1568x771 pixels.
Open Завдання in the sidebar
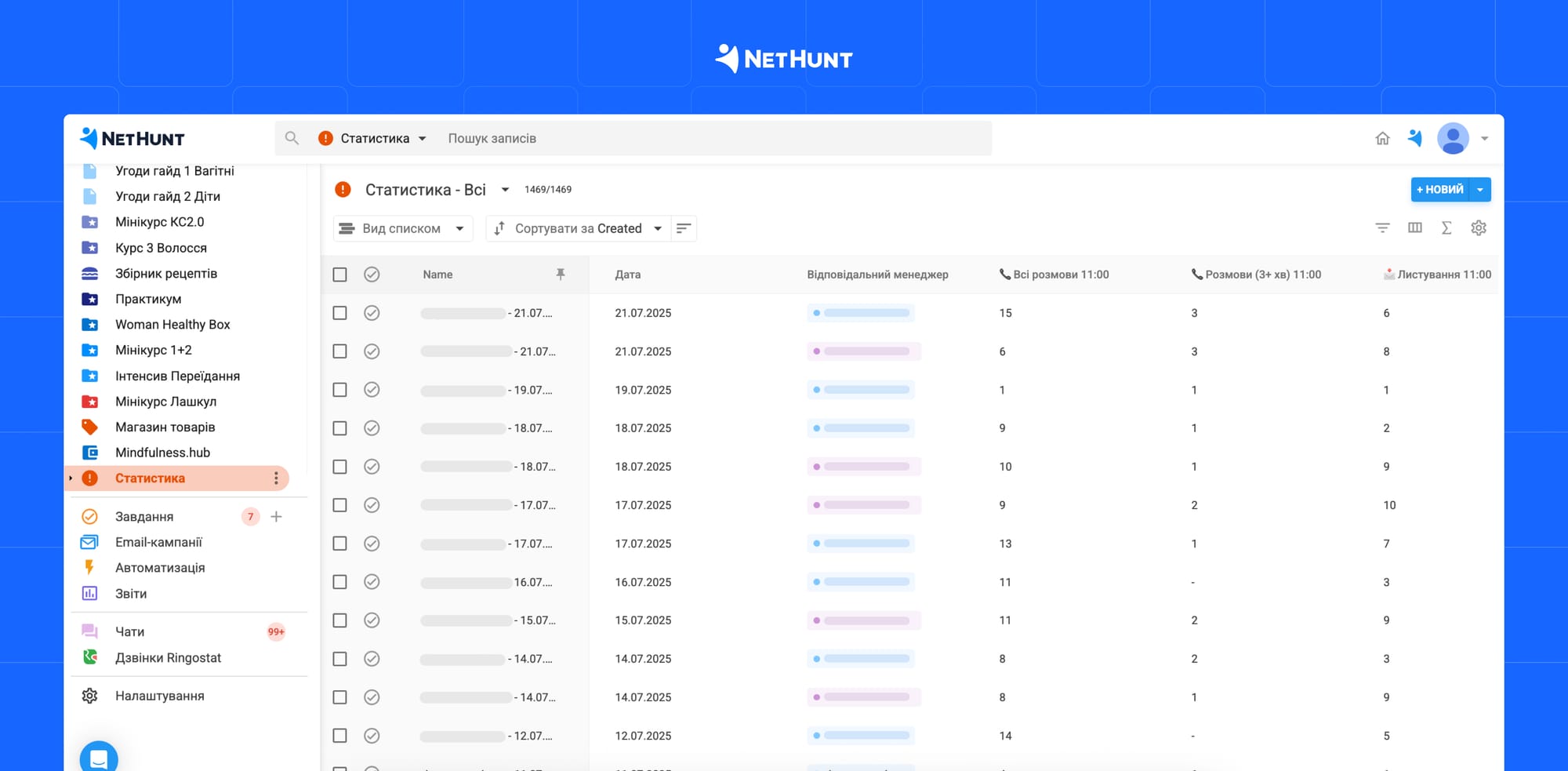coord(144,516)
